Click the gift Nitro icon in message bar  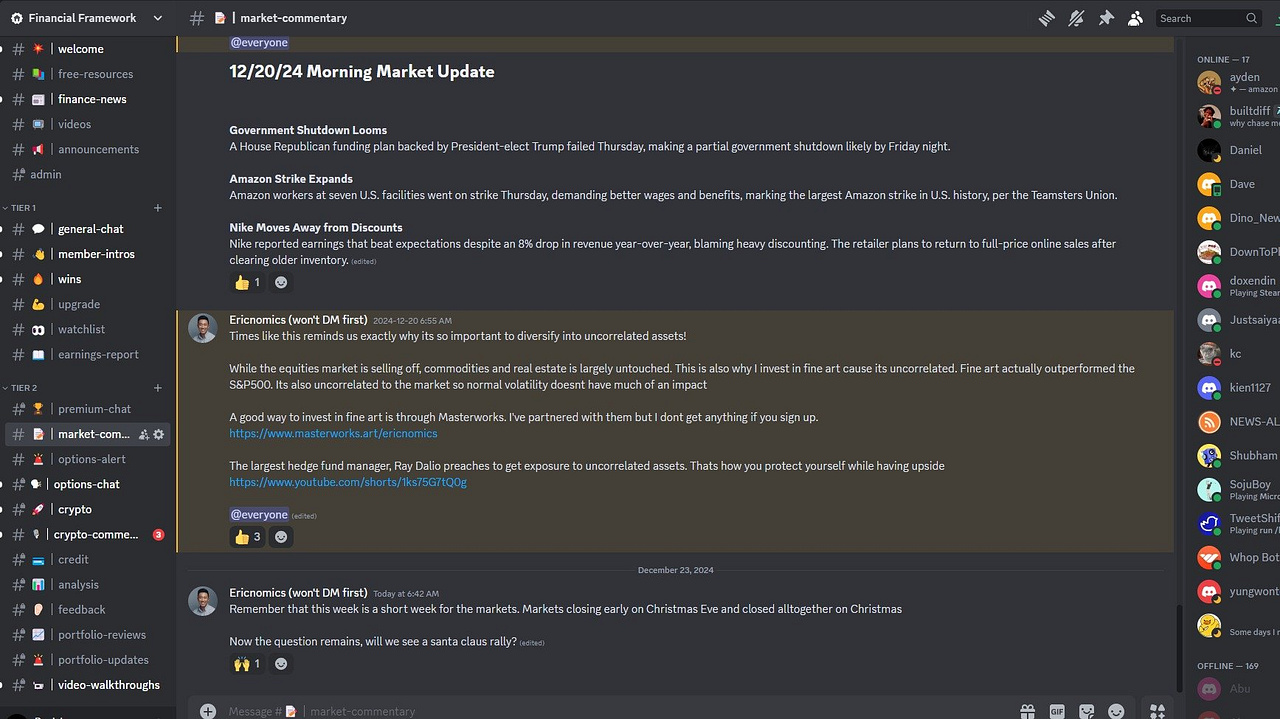tap(1027, 711)
